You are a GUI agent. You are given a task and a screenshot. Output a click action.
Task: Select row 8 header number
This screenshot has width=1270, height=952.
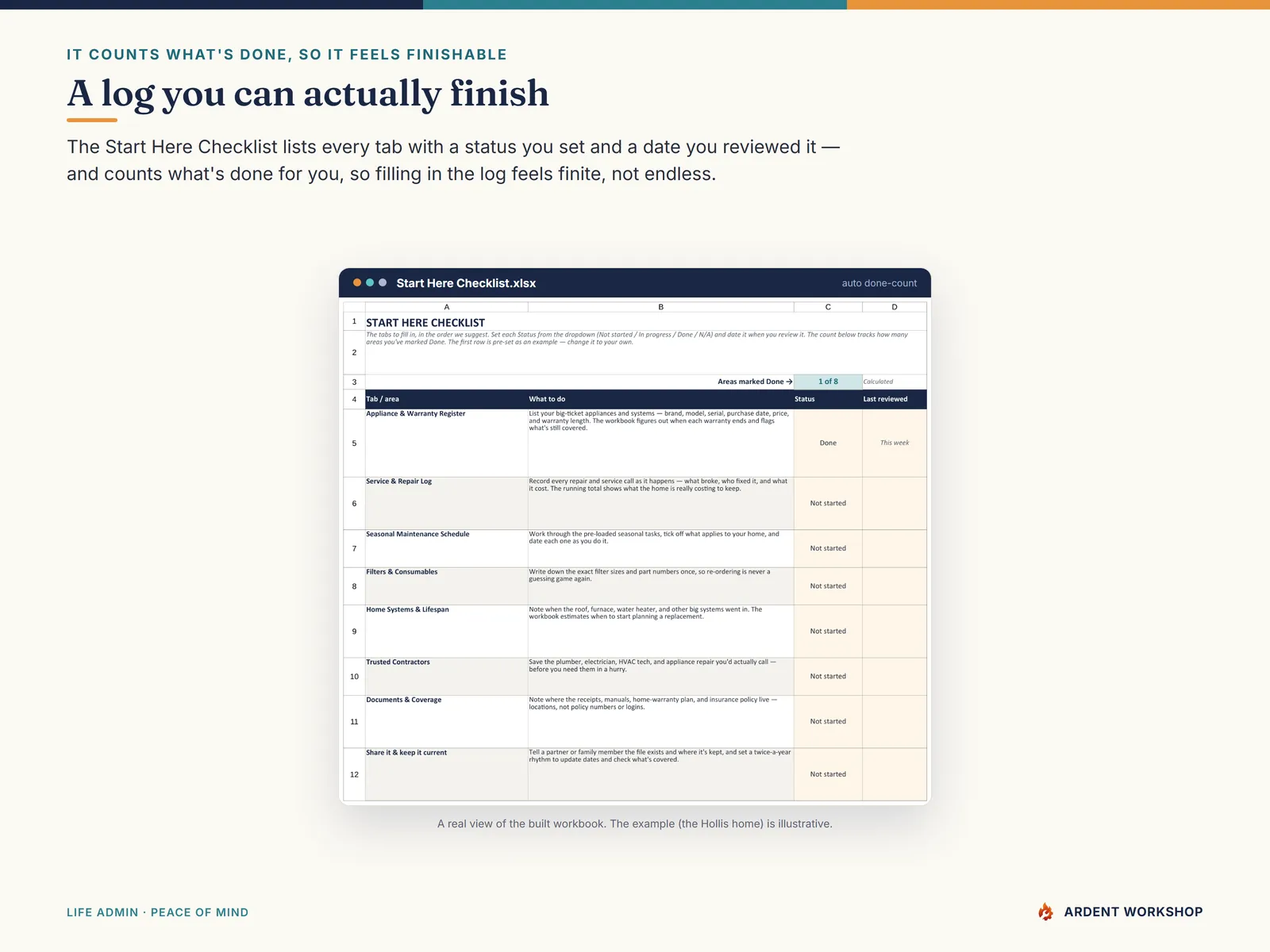pyautogui.click(x=354, y=586)
